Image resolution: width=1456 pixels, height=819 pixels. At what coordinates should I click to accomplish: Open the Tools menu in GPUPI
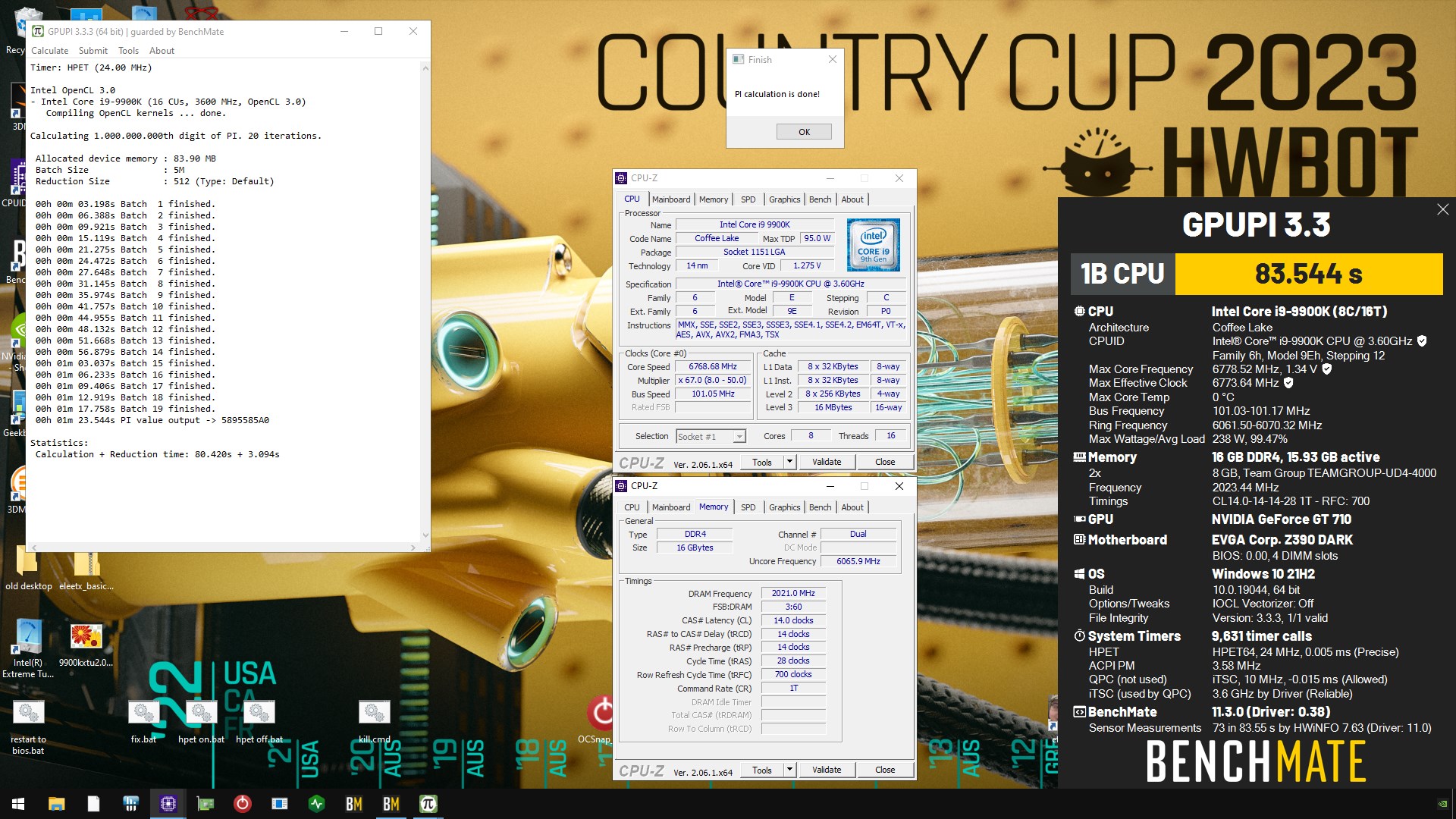[128, 51]
